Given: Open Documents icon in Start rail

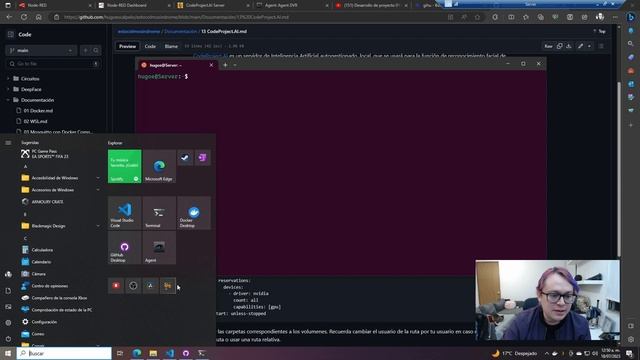Looking at the screenshot, I should click(x=8, y=291).
